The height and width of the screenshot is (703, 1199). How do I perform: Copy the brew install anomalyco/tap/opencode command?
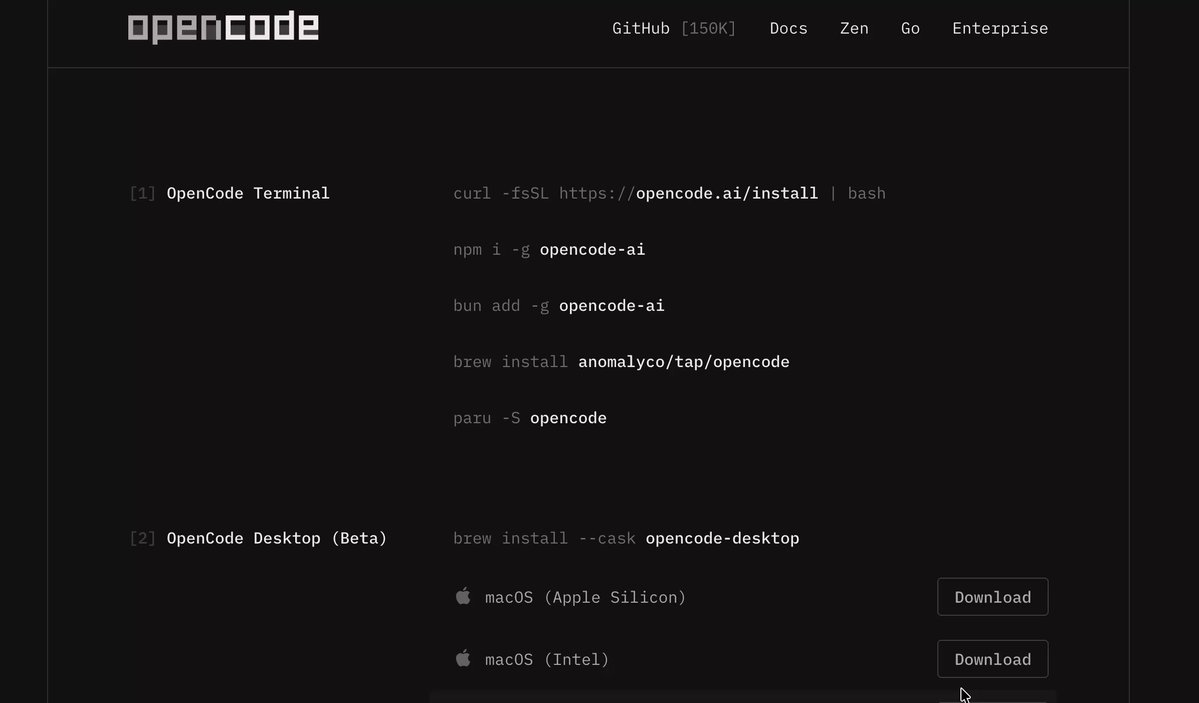click(x=621, y=362)
